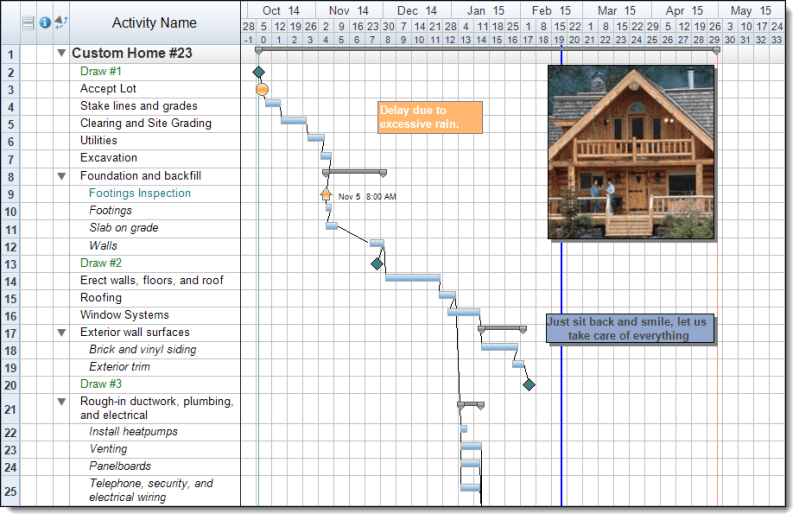Click the blue info column icon
Screen dimensions: 799x520
(45, 22)
